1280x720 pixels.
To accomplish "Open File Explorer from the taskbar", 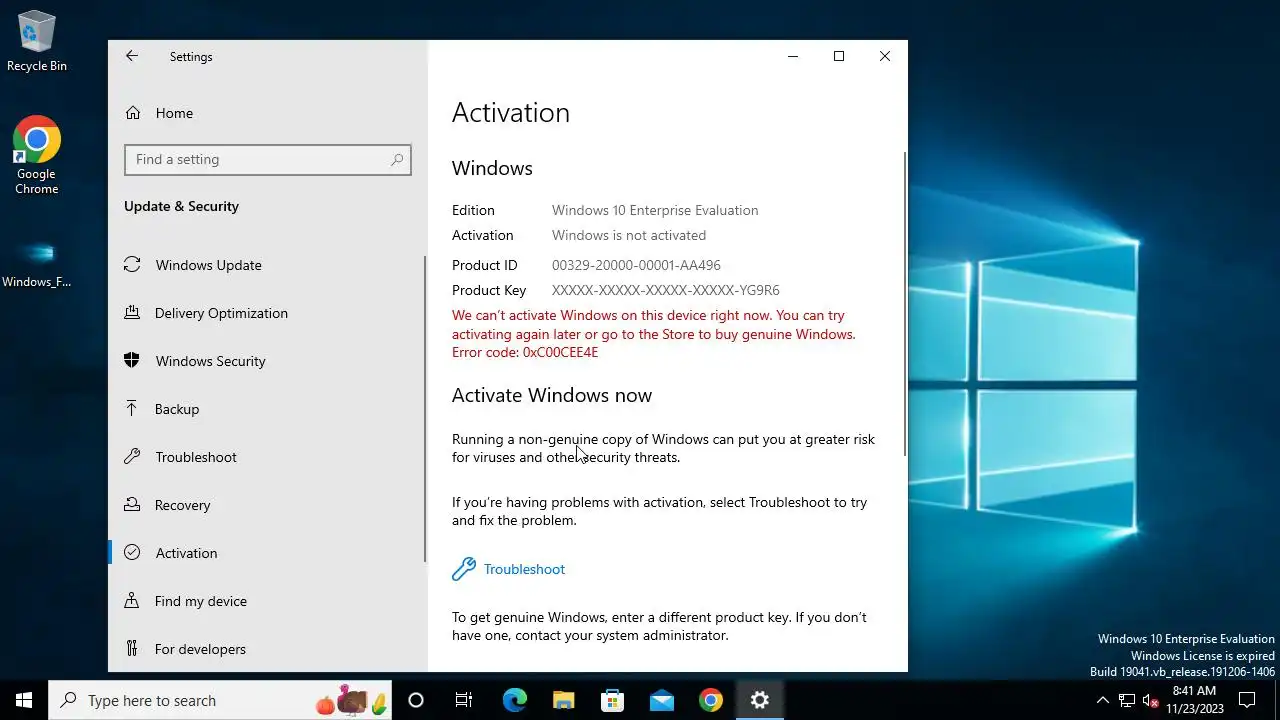I will tap(563, 700).
